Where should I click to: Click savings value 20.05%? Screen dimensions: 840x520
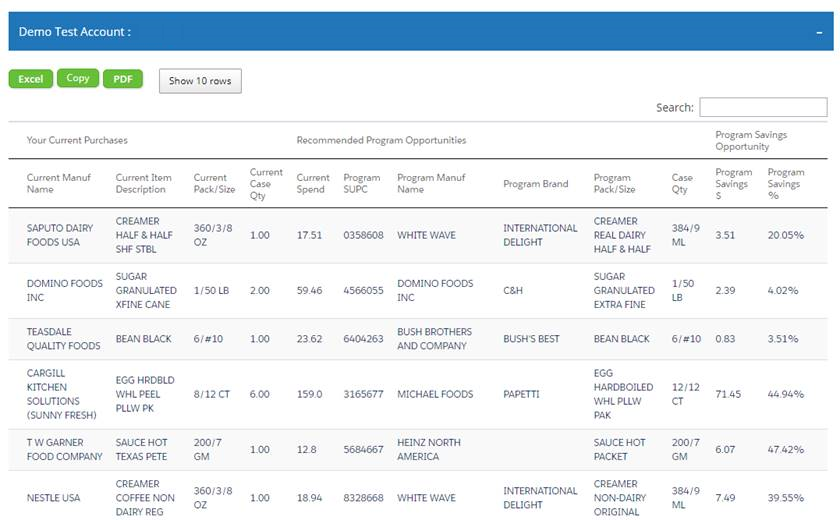(x=785, y=235)
